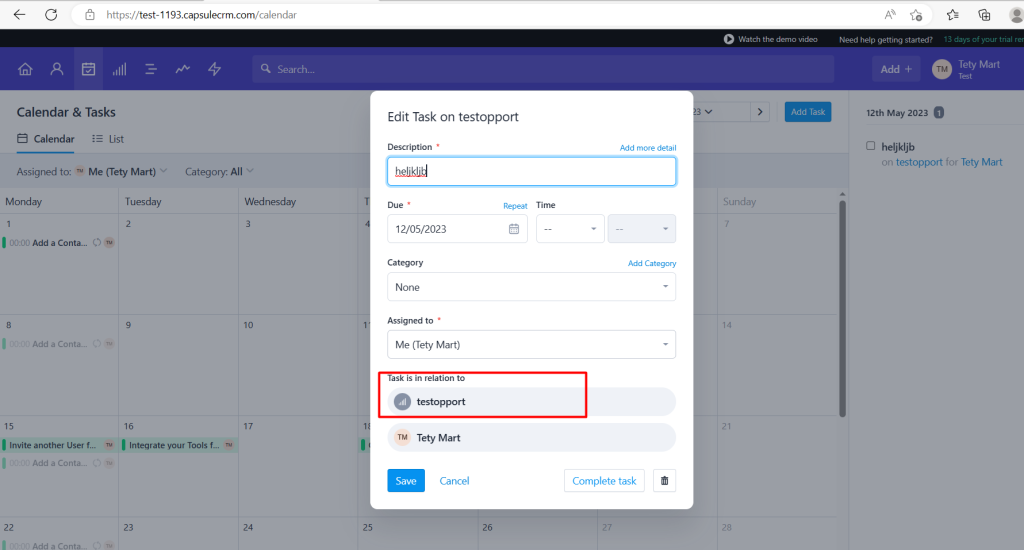Click the testopport opportunity icon
Image resolution: width=1024 pixels, height=550 pixels.
click(402, 402)
